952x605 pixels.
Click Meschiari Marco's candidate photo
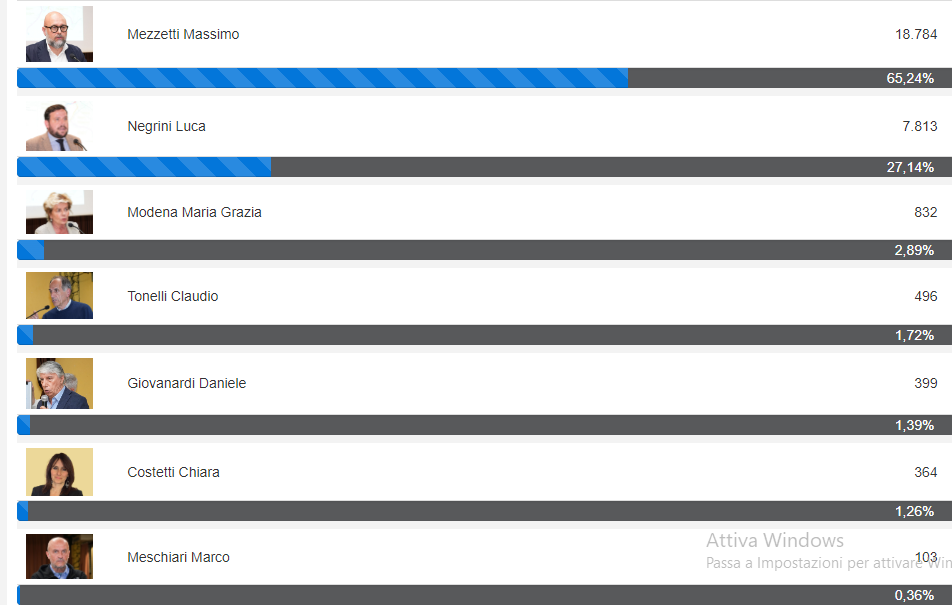[x=59, y=556]
